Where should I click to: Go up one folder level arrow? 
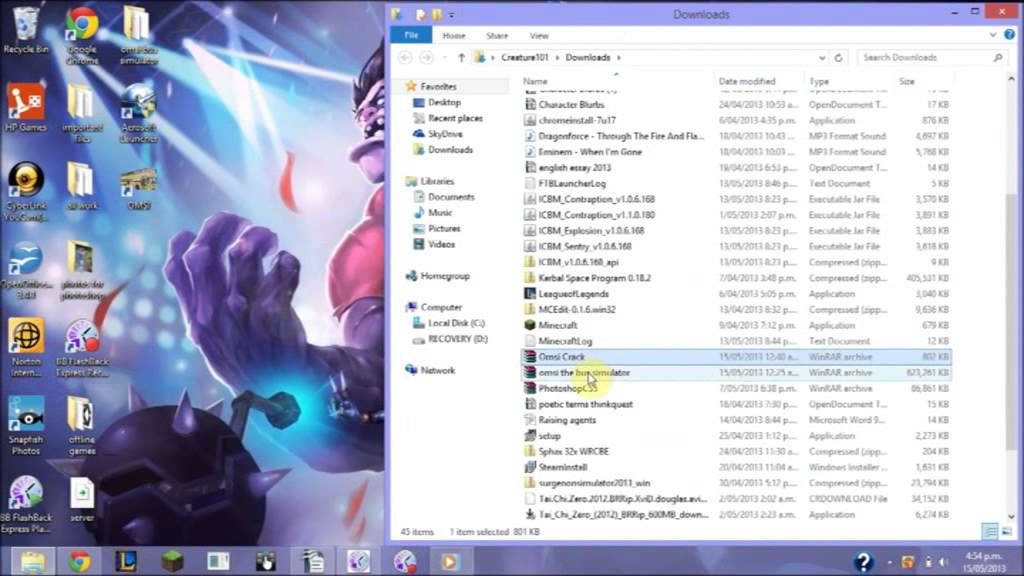point(461,57)
